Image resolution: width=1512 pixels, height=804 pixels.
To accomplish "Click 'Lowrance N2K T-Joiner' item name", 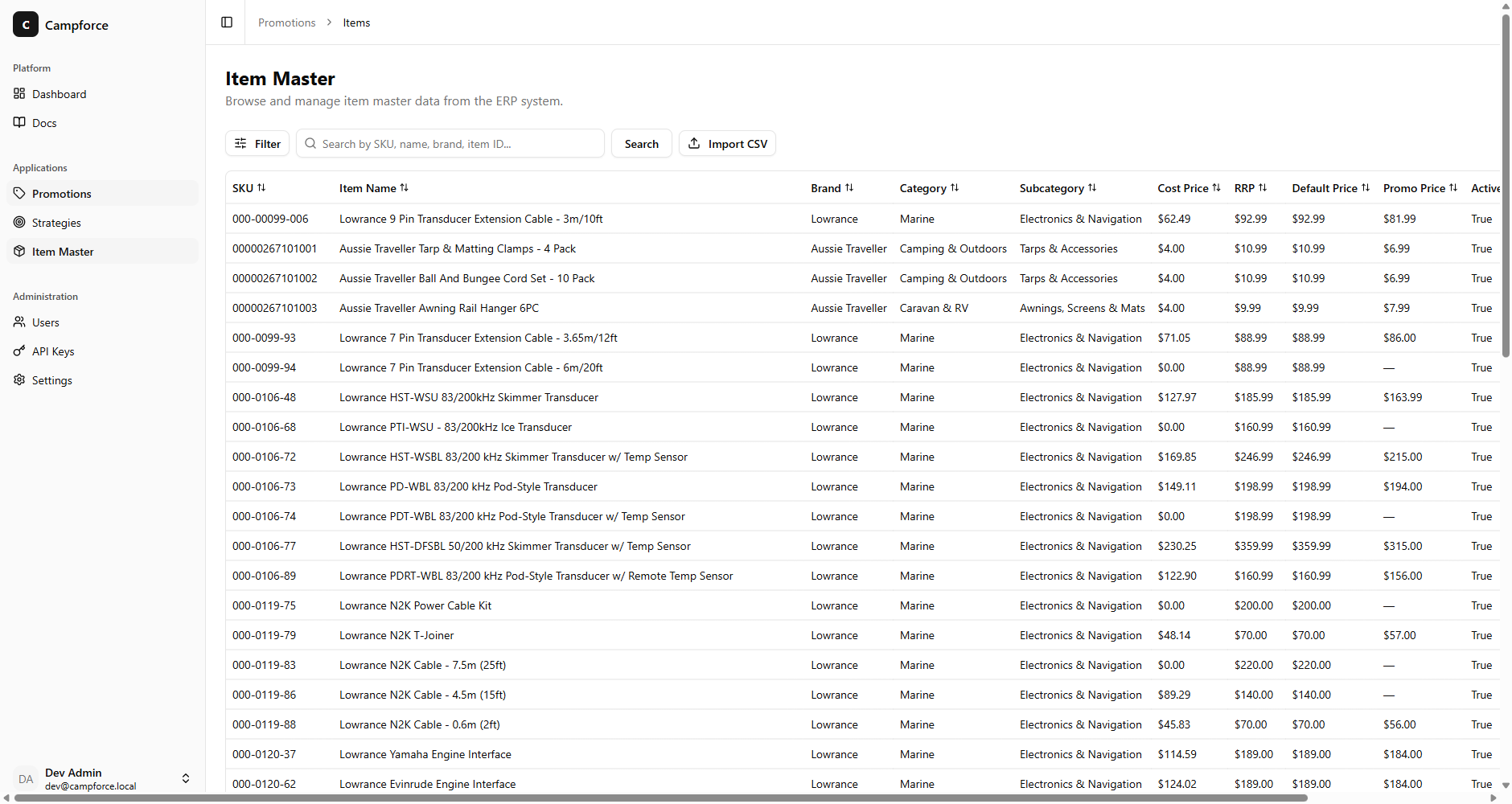I will point(396,635).
